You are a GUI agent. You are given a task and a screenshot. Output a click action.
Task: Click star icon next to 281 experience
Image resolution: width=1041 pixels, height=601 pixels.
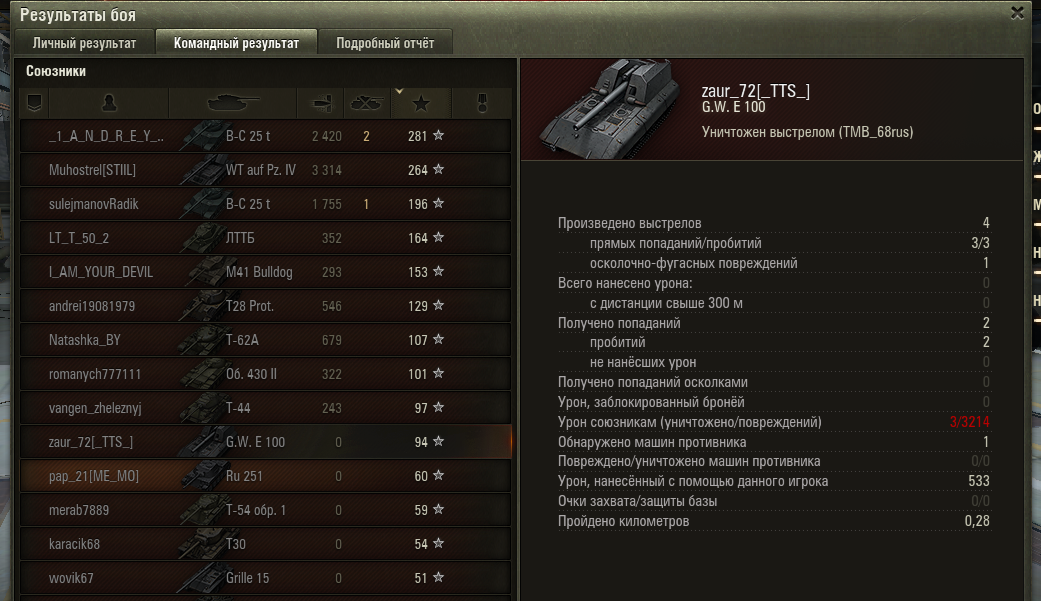coord(438,135)
